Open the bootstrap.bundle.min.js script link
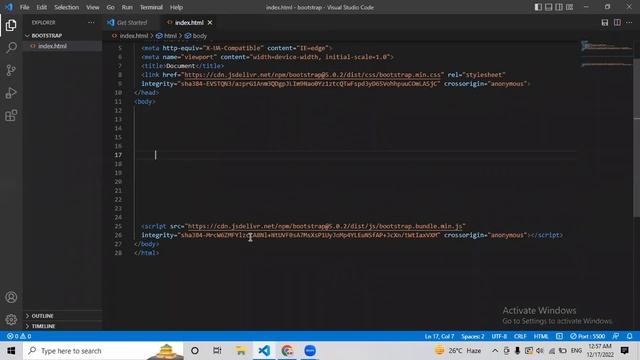 [x=324, y=226]
